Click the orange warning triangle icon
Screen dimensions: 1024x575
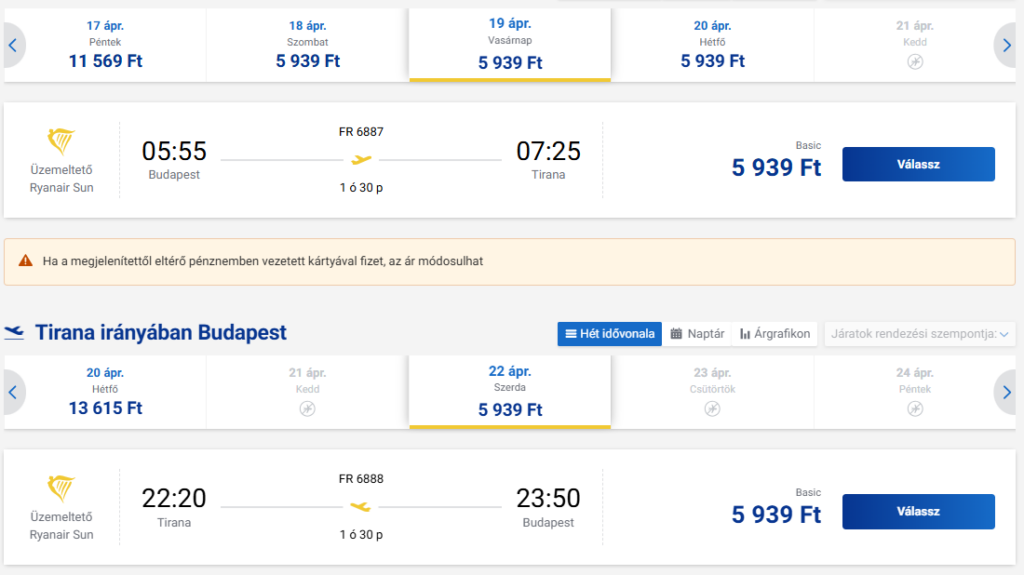coord(25,261)
